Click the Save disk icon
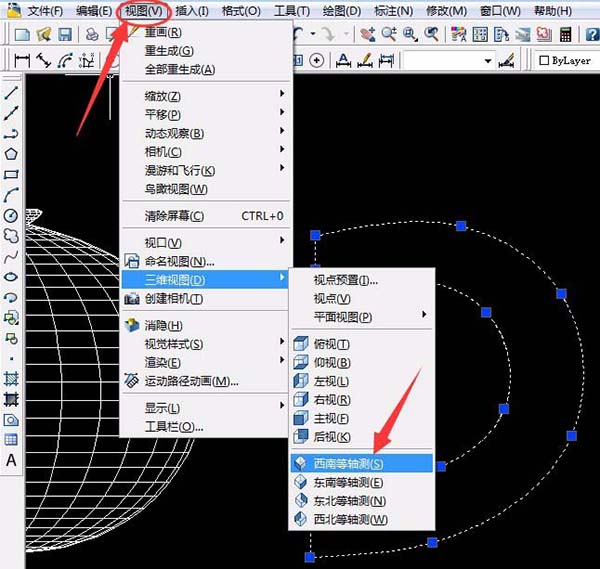Screen dimensions: 600x569 [x=65, y=35]
